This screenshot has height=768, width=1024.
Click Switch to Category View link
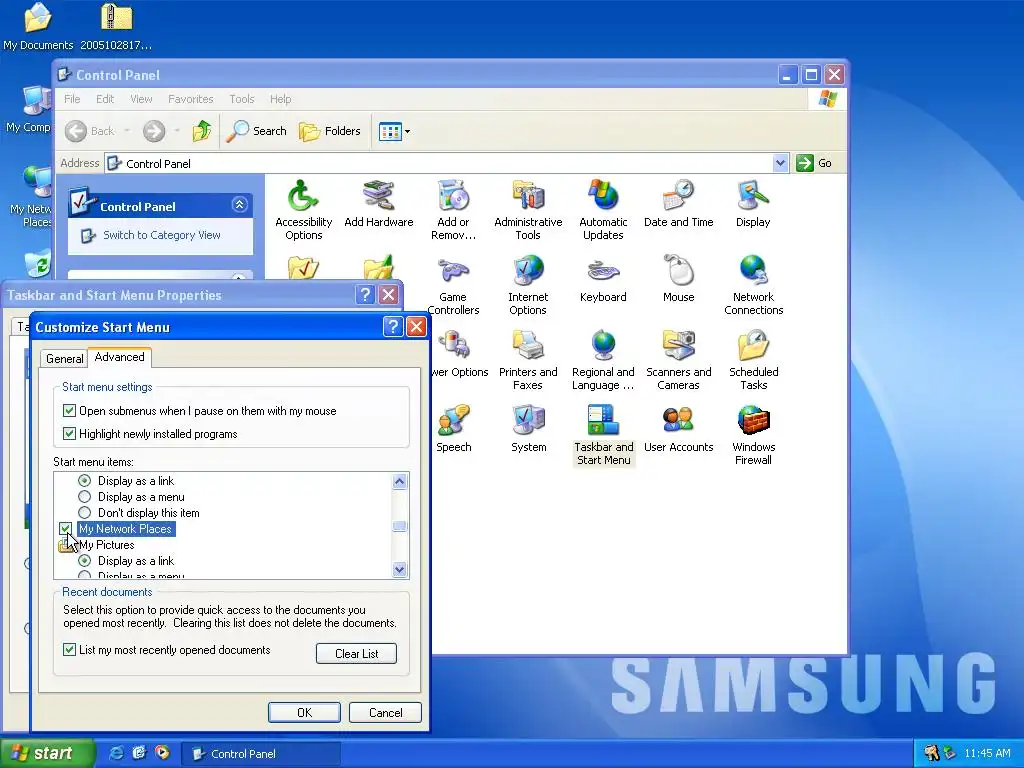pos(161,235)
